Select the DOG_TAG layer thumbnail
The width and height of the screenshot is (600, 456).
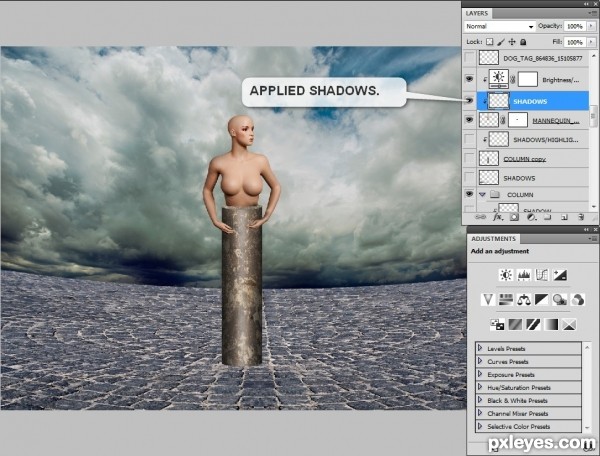[489, 58]
